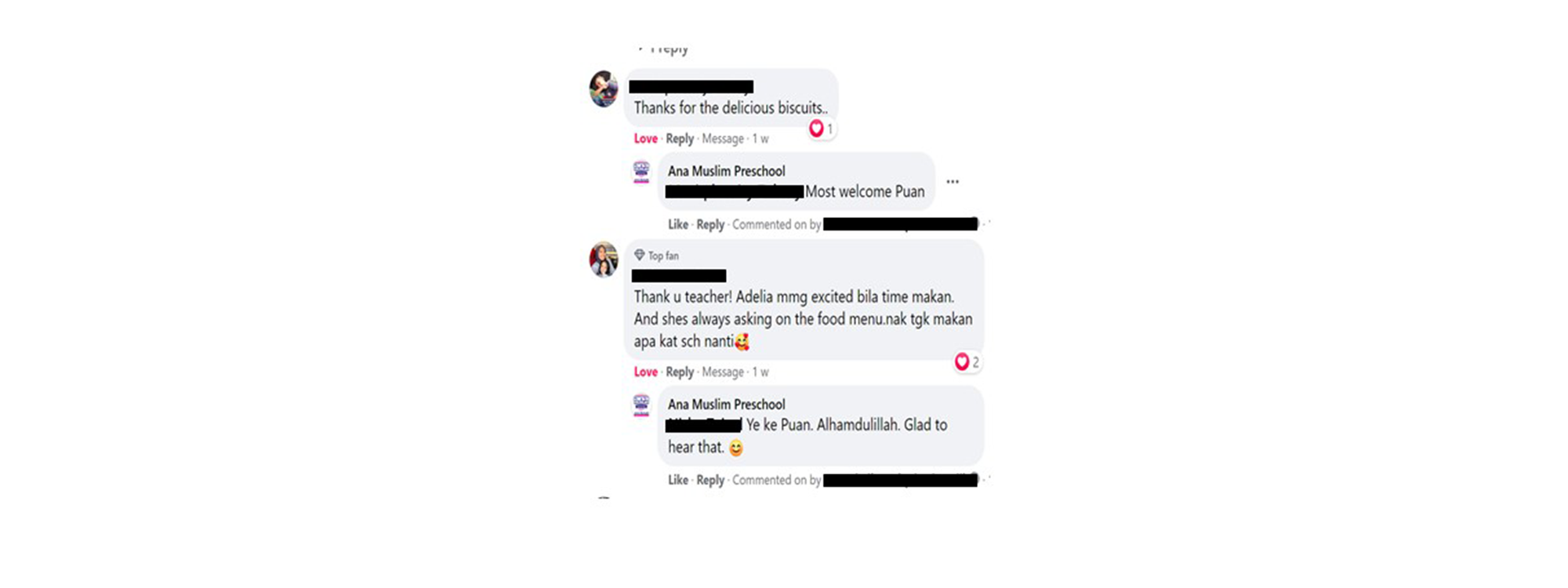The height and width of the screenshot is (588, 1568).
Task: Like the Most welcome Puan reply
Action: click(x=678, y=224)
